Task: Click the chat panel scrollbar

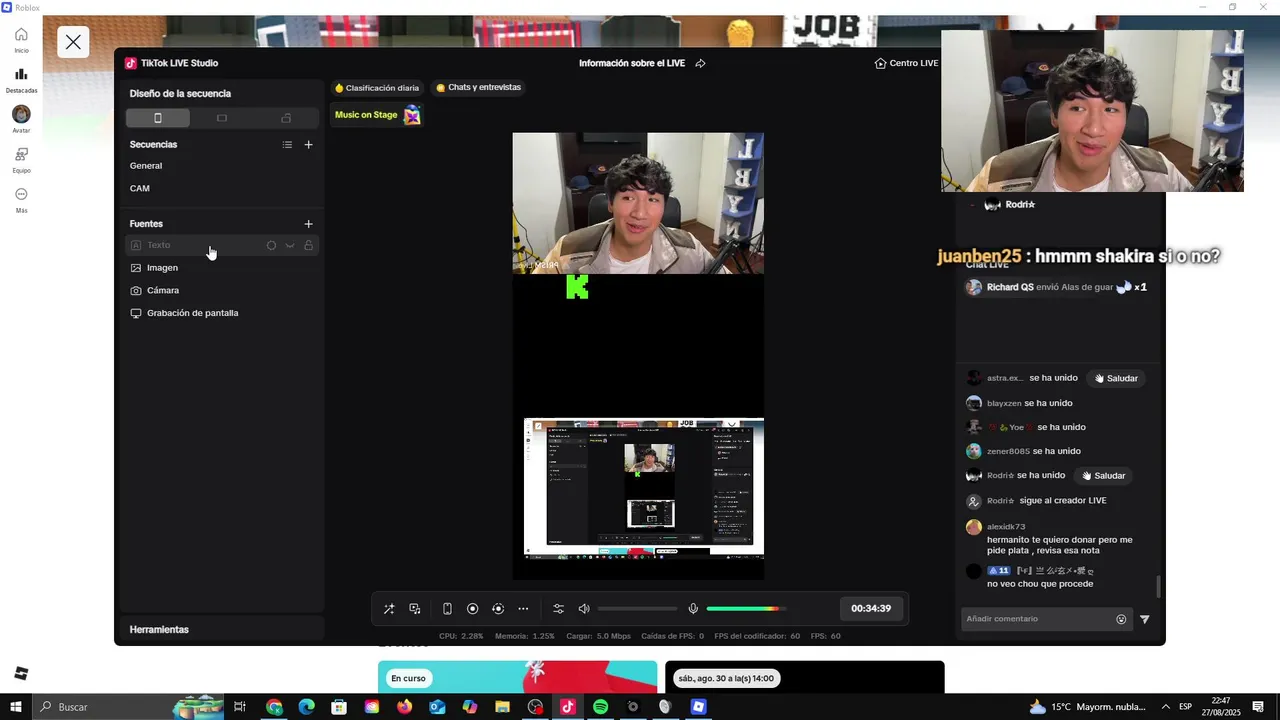Action: click(1159, 586)
